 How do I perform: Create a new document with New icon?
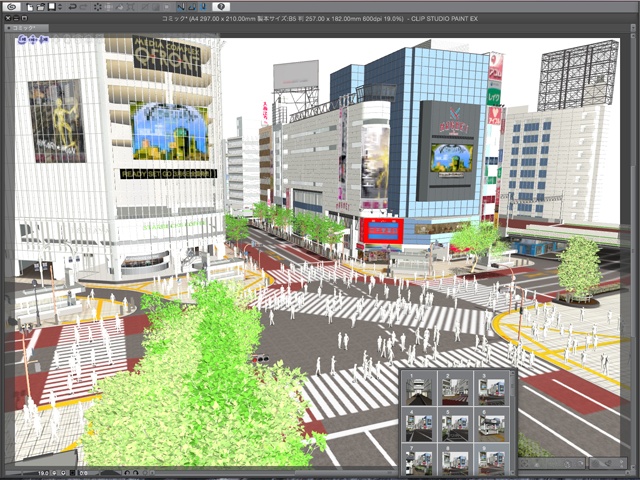click(x=29, y=7)
